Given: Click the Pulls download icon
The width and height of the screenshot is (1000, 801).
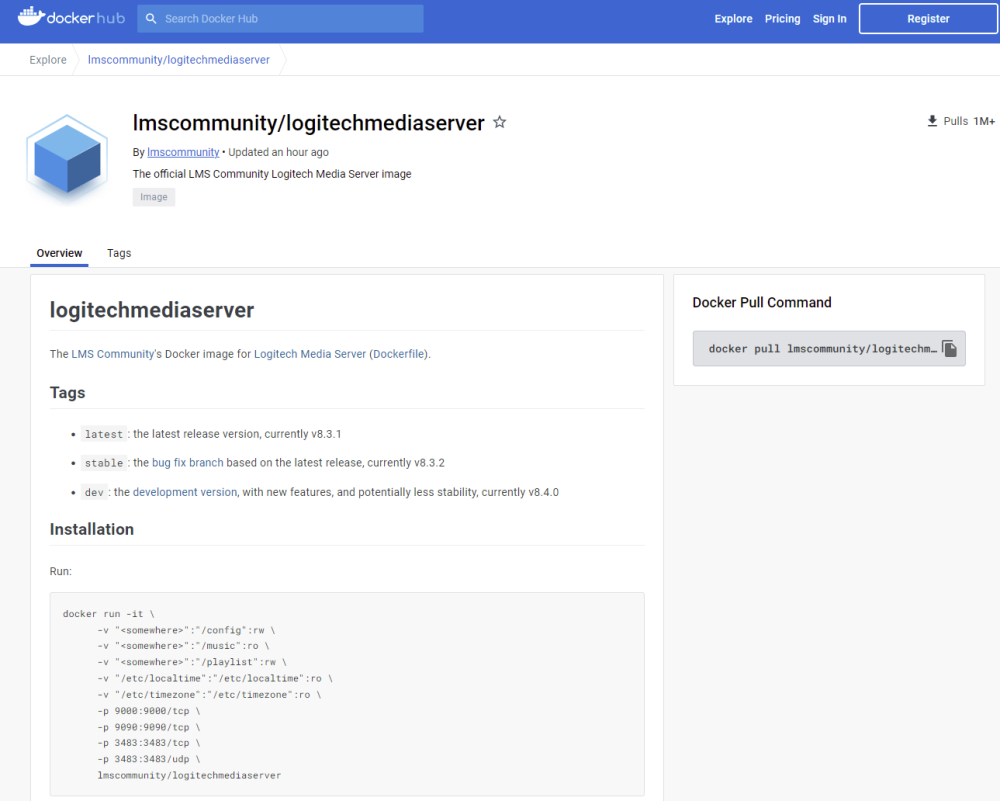Looking at the screenshot, I should pyautogui.click(x=932, y=121).
